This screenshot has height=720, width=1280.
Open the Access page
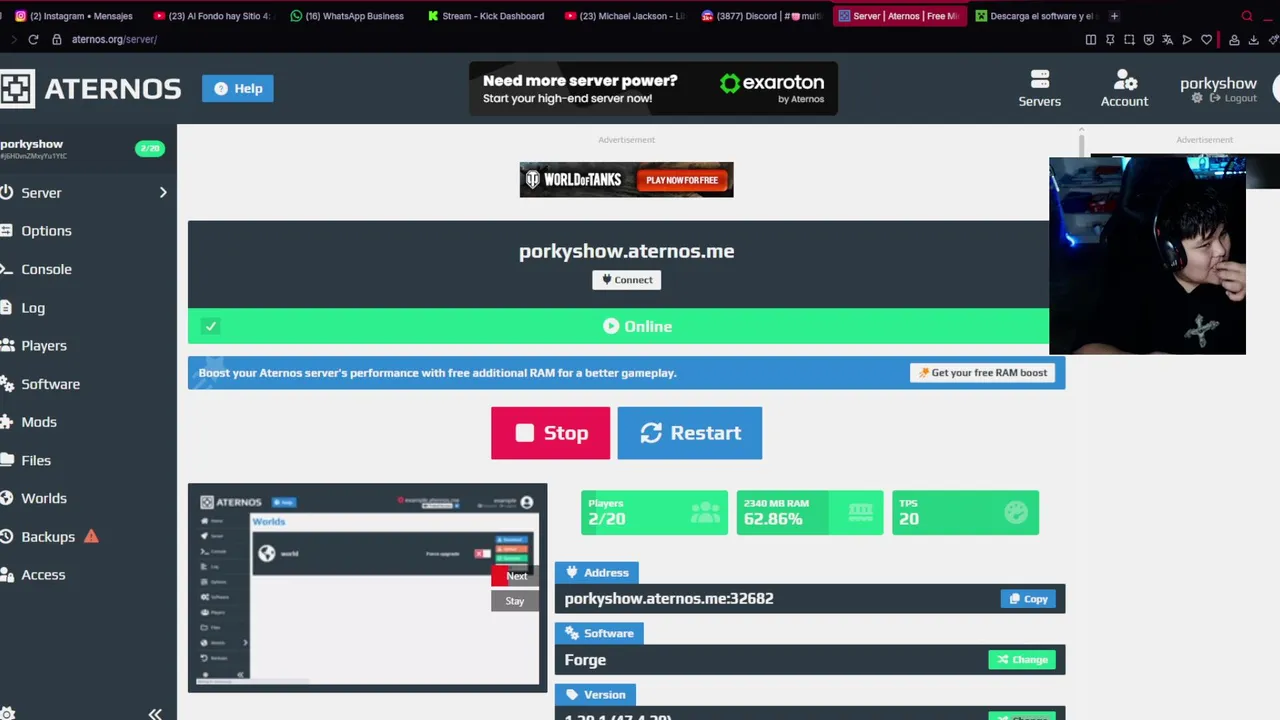(43, 575)
